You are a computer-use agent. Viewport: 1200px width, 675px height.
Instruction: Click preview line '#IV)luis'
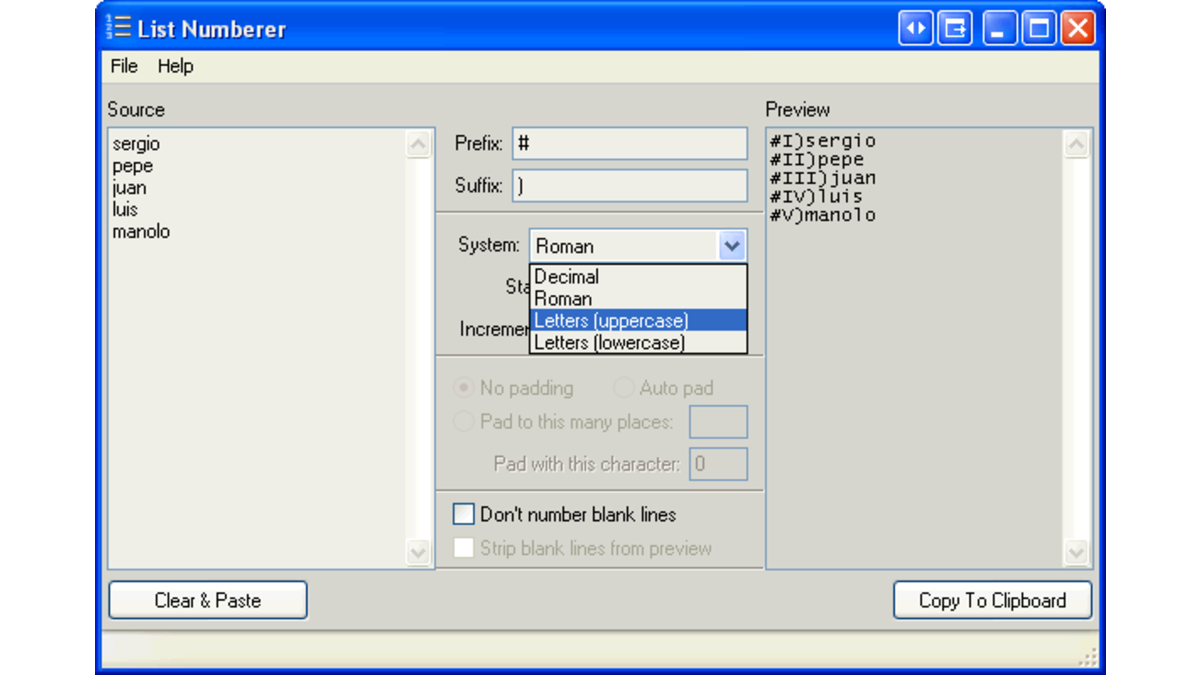817,197
